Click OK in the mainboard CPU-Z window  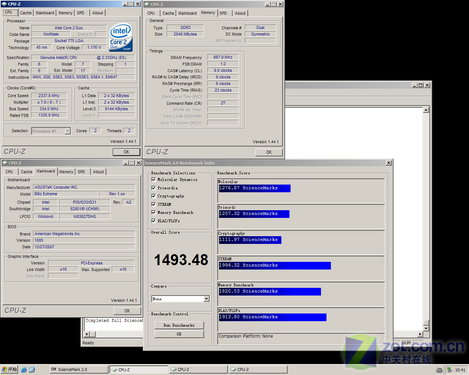click(127, 311)
